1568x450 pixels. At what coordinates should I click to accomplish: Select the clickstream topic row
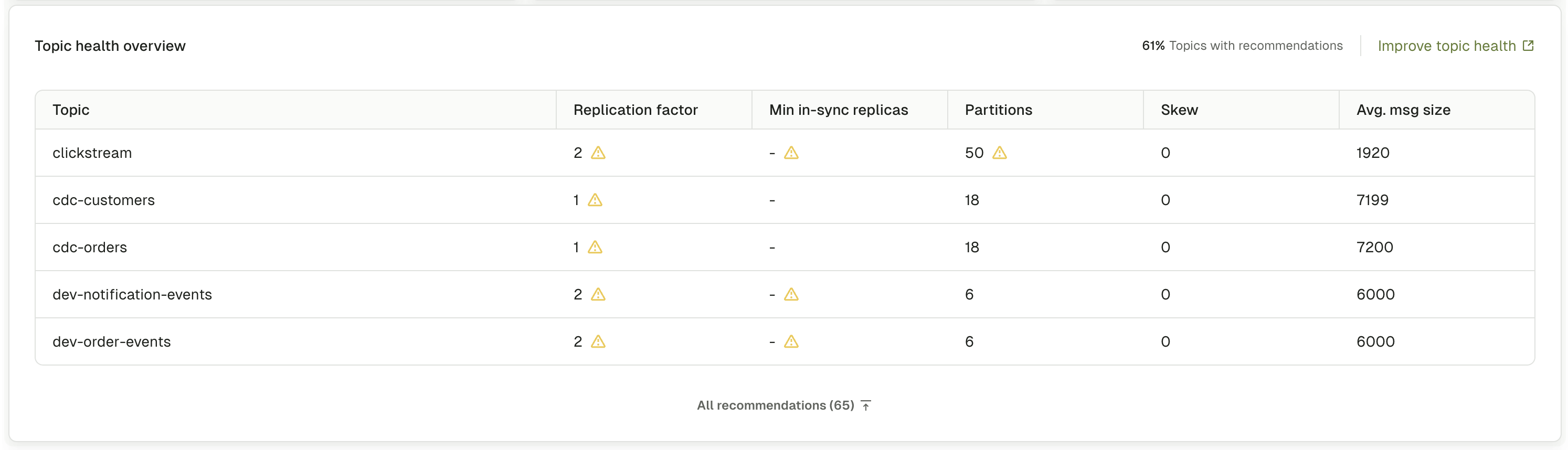(x=243, y=153)
